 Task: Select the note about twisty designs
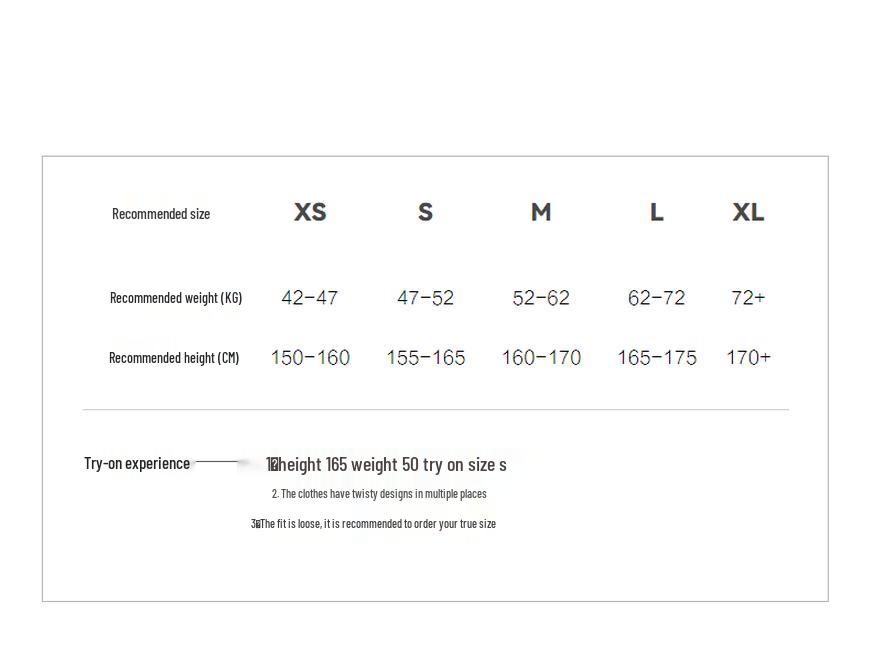[x=379, y=494]
